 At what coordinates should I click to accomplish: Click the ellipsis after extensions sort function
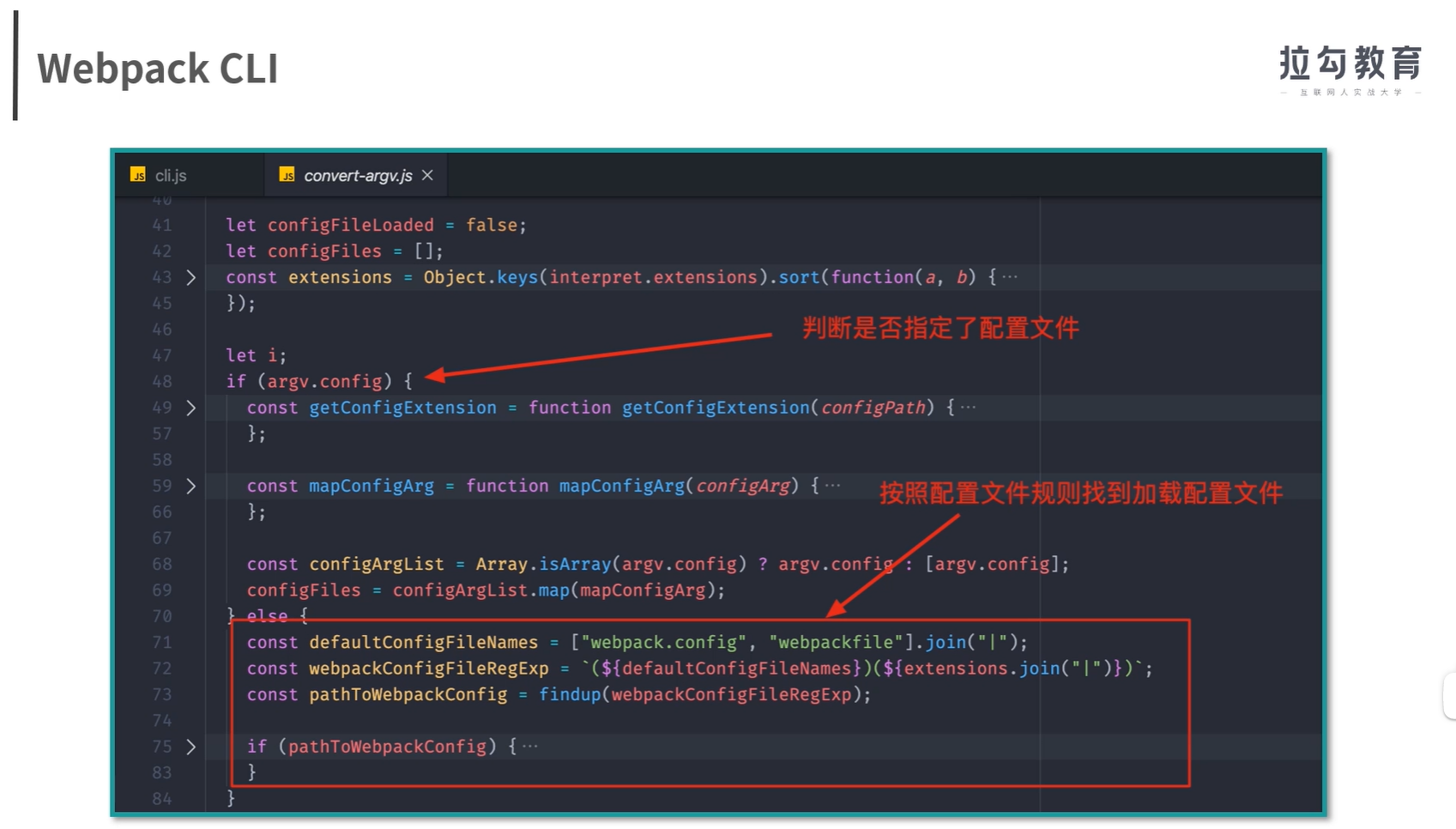[x=1010, y=277]
